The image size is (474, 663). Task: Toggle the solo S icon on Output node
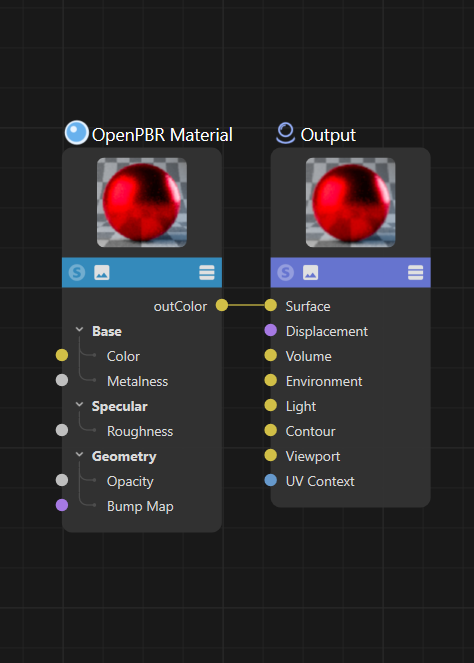pyautogui.click(x=285, y=273)
